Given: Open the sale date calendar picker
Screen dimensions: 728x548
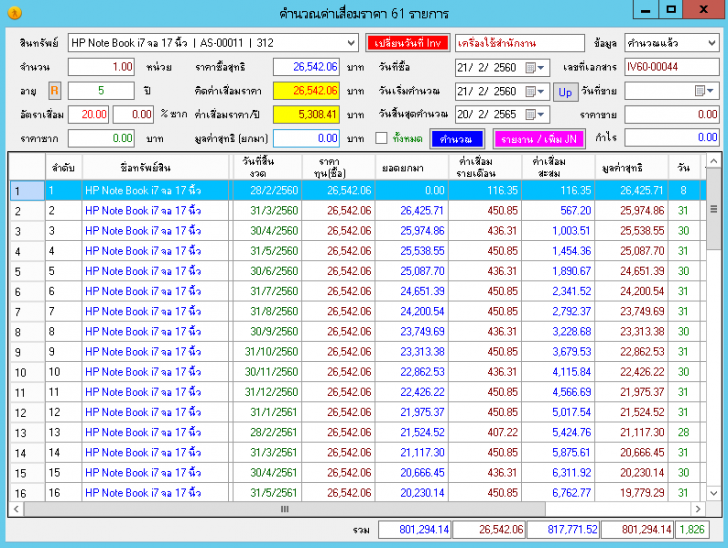Looking at the screenshot, I should pos(704,91).
